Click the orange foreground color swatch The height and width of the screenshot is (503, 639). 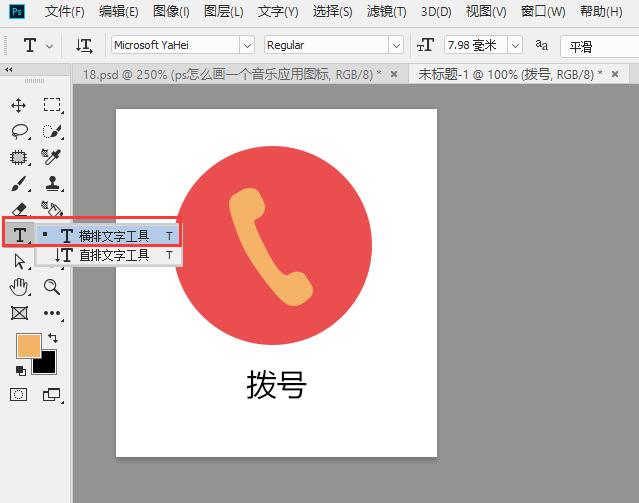pyautogui.click(x=28, y=346)
